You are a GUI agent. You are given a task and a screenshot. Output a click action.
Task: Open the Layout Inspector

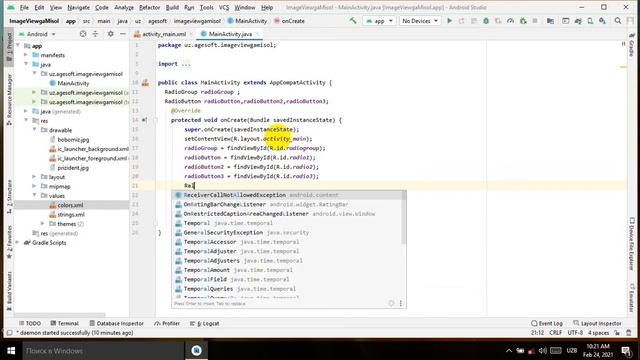point(597,323)
